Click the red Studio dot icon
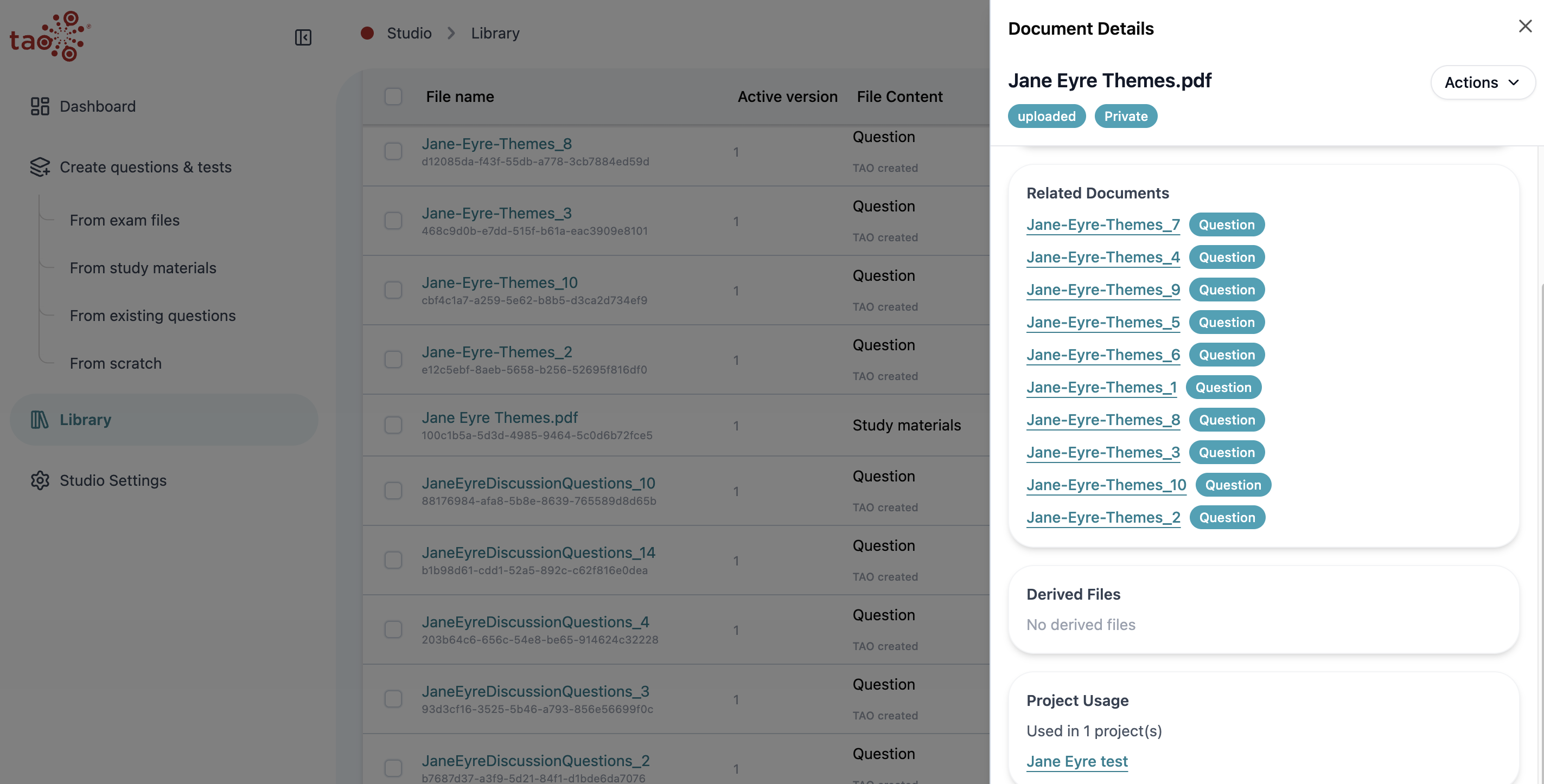 [x=367, y=33]
